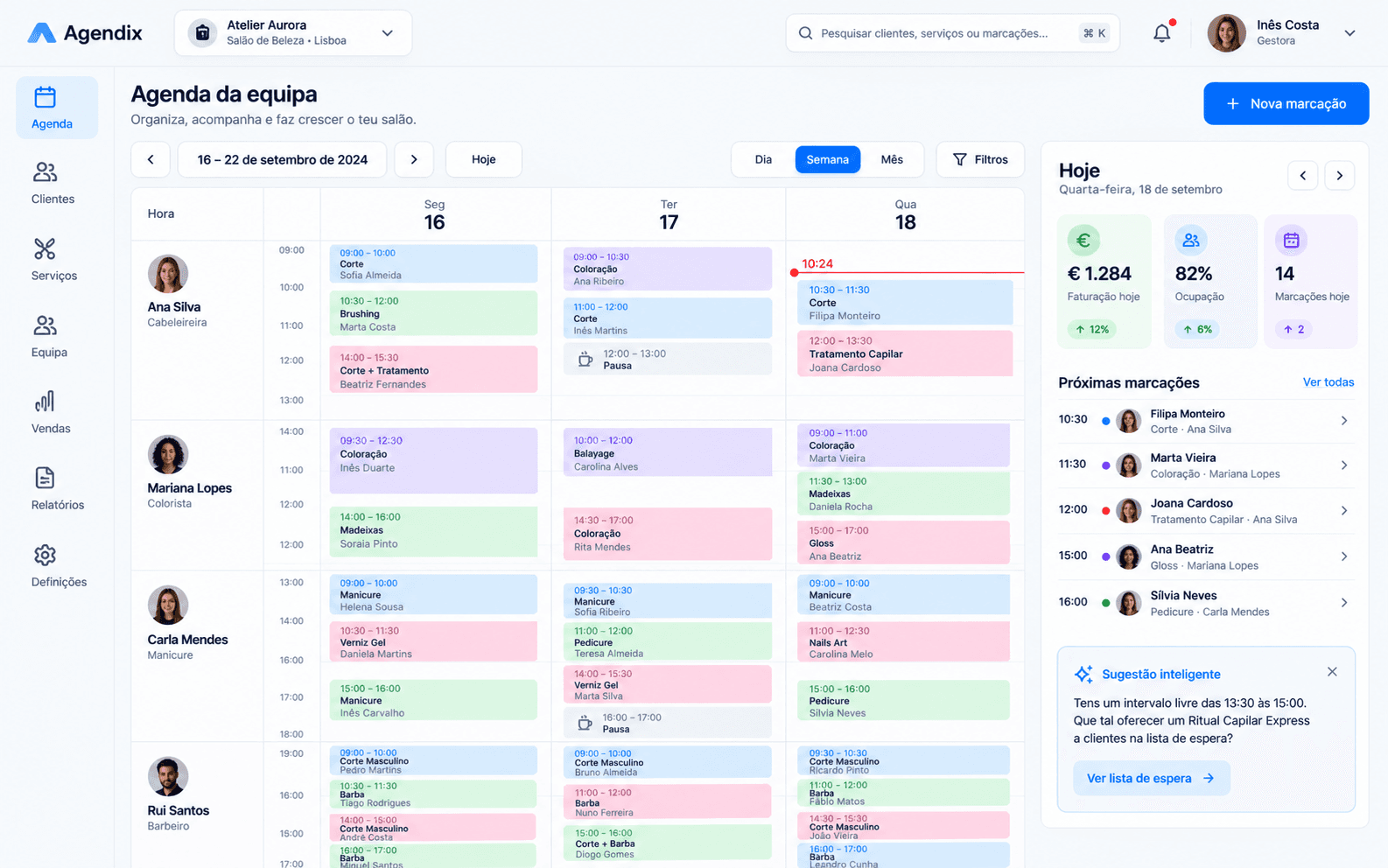Screen dimensions: 1388x868
Task: Select the Semana view tab
Action: click(x=827, y=159)
